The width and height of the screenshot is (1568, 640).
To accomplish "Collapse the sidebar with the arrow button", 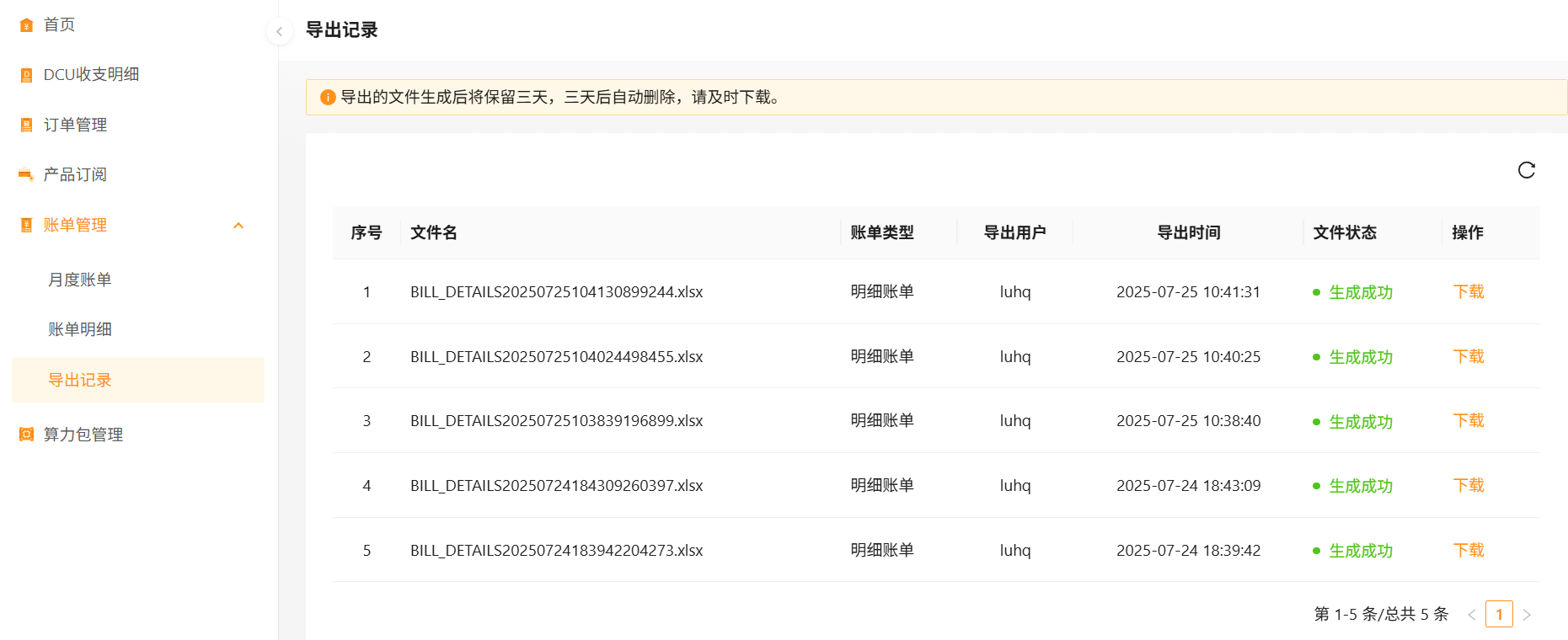I will pos(279,31).
